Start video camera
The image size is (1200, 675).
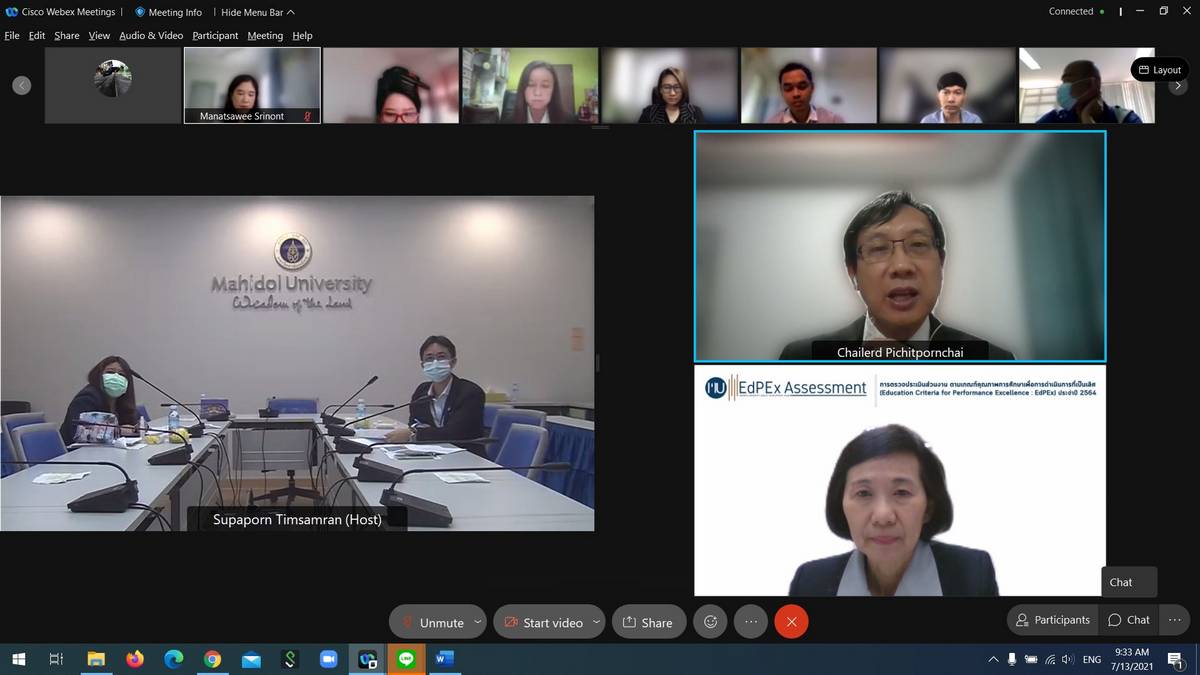[543, 622]
